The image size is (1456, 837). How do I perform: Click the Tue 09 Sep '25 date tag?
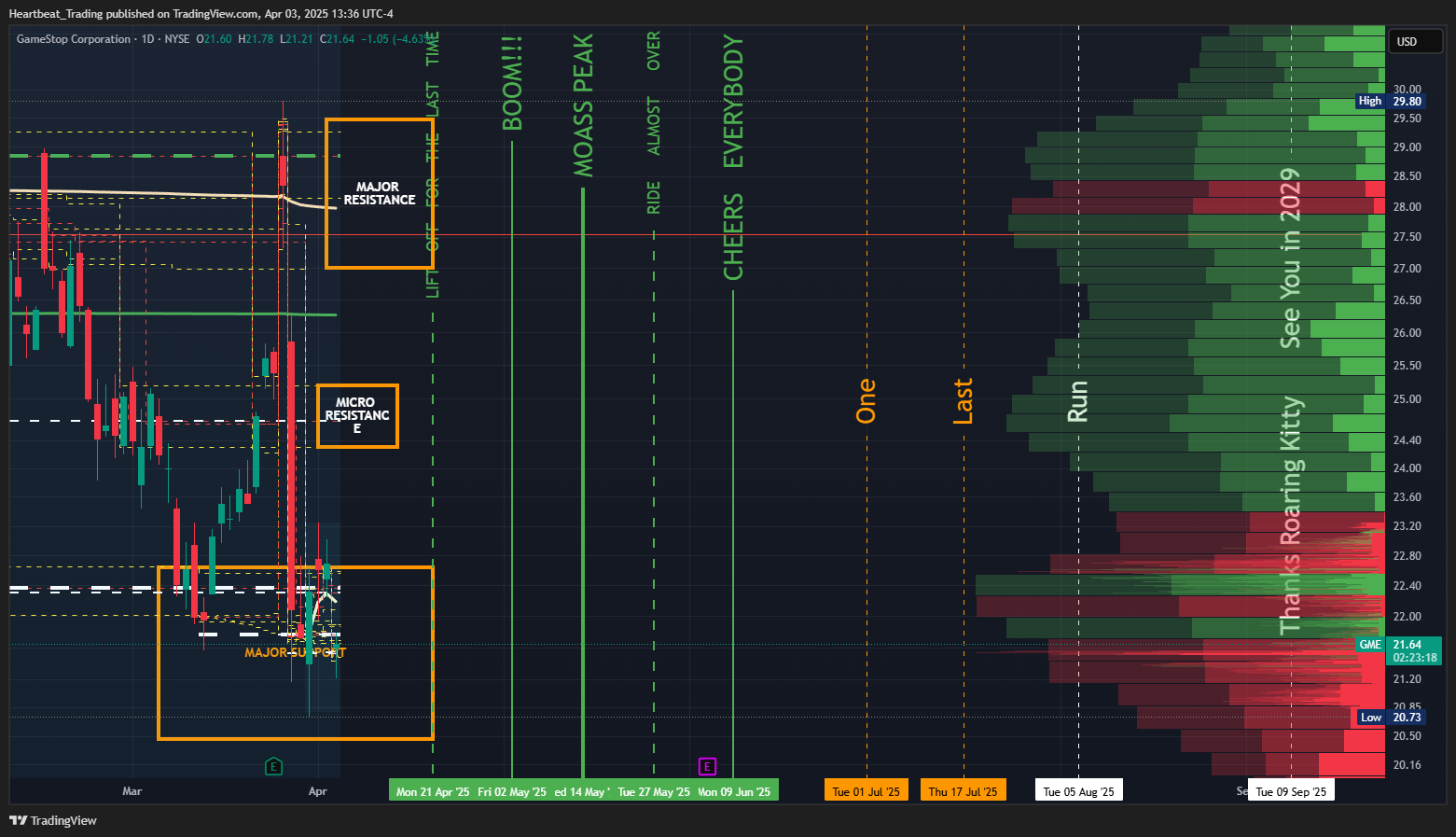coord(1291,791)
